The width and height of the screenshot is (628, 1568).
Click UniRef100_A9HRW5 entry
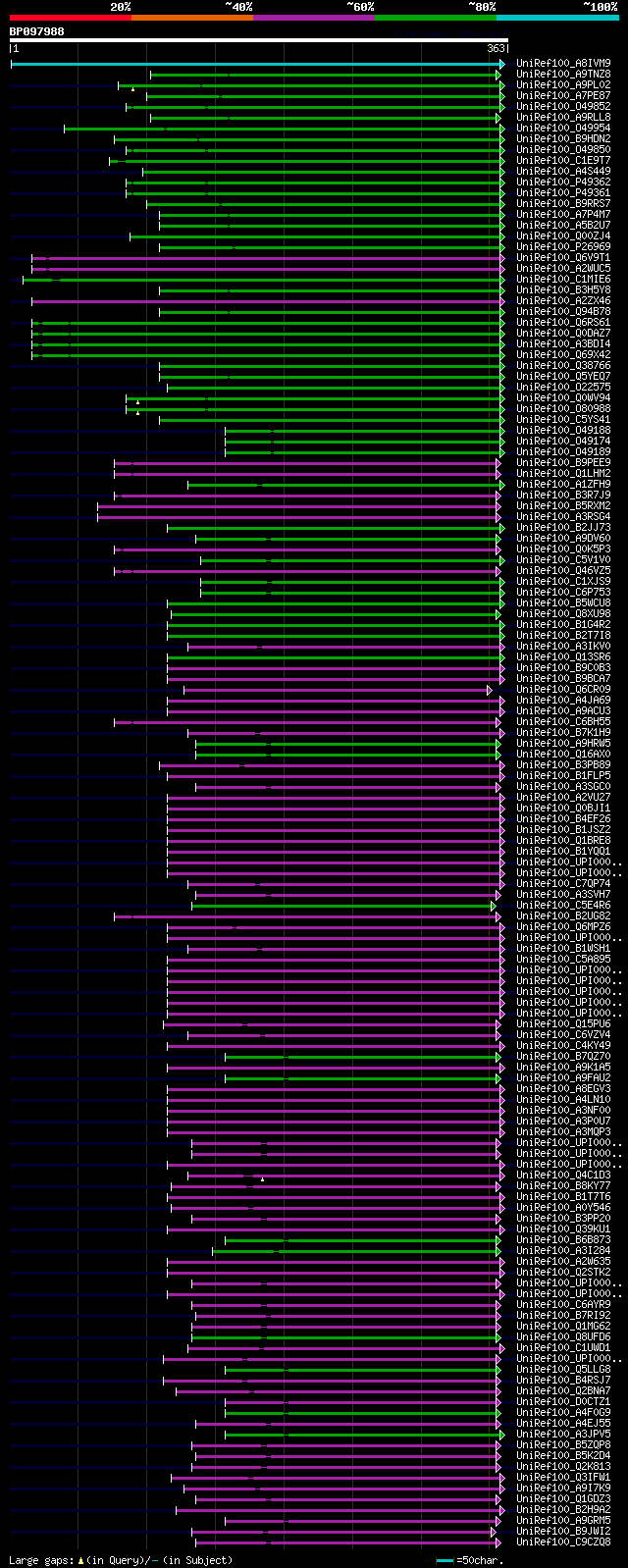[x=563, y=744]
